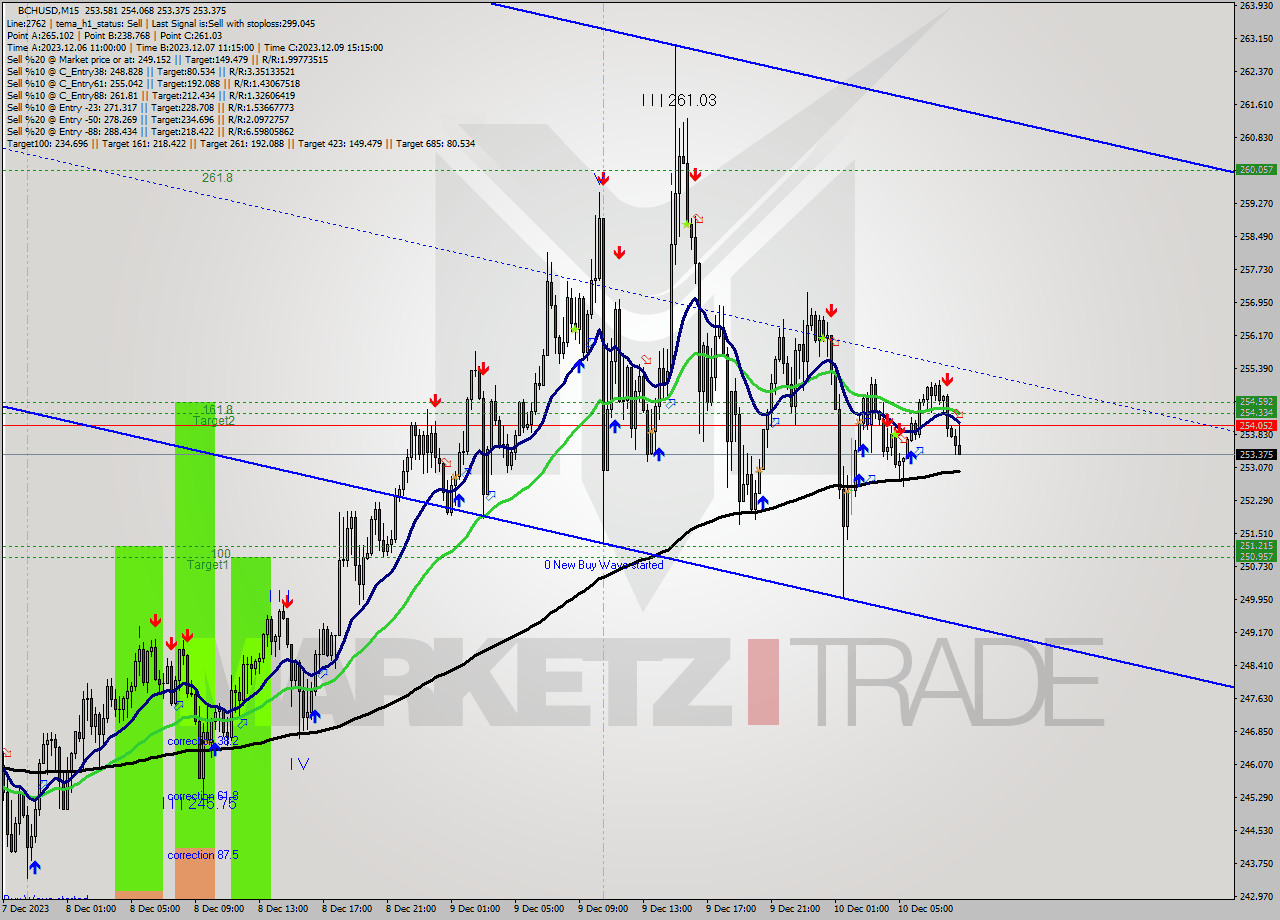Image resolution: width=1280 pixels, height=920 pixels.
Task: Click the 242.970 price axis label
Action: [1256, 896]
